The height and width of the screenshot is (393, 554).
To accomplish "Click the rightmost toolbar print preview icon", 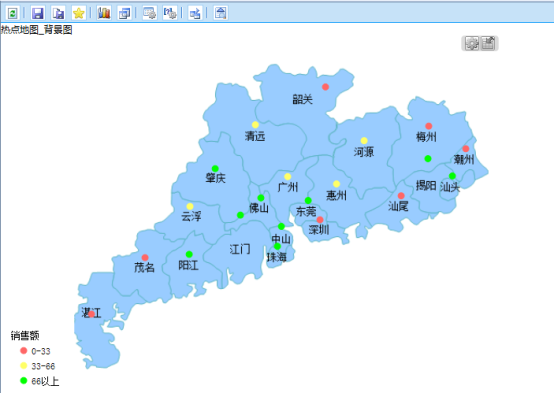I will [220, 13].
